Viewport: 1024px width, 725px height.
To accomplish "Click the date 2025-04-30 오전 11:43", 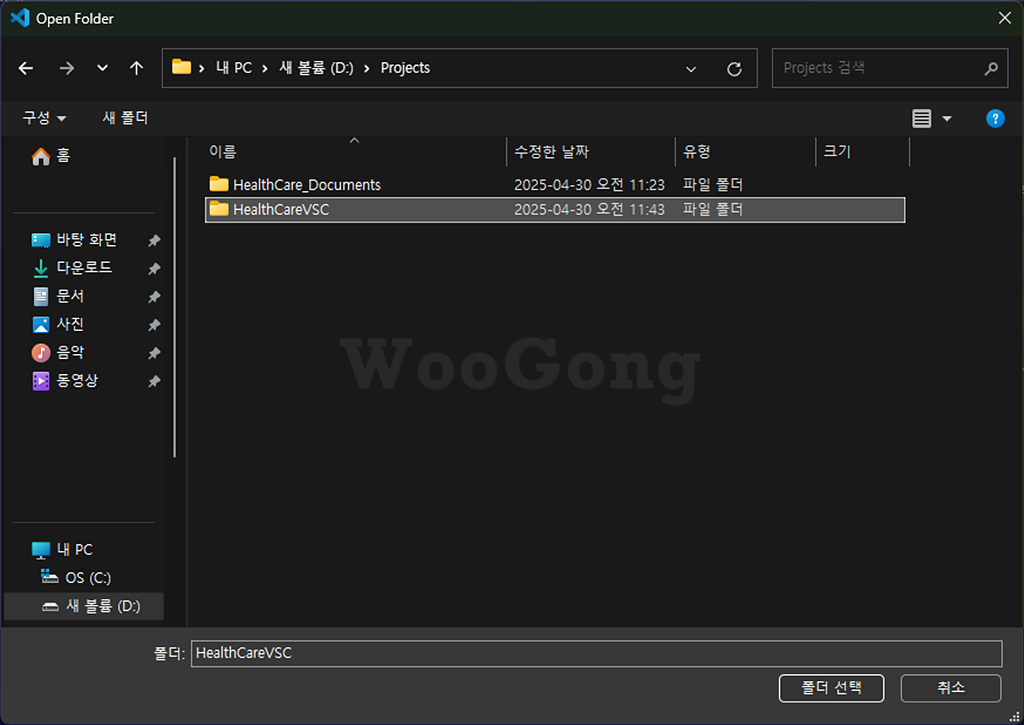I will tap(589, 210).
